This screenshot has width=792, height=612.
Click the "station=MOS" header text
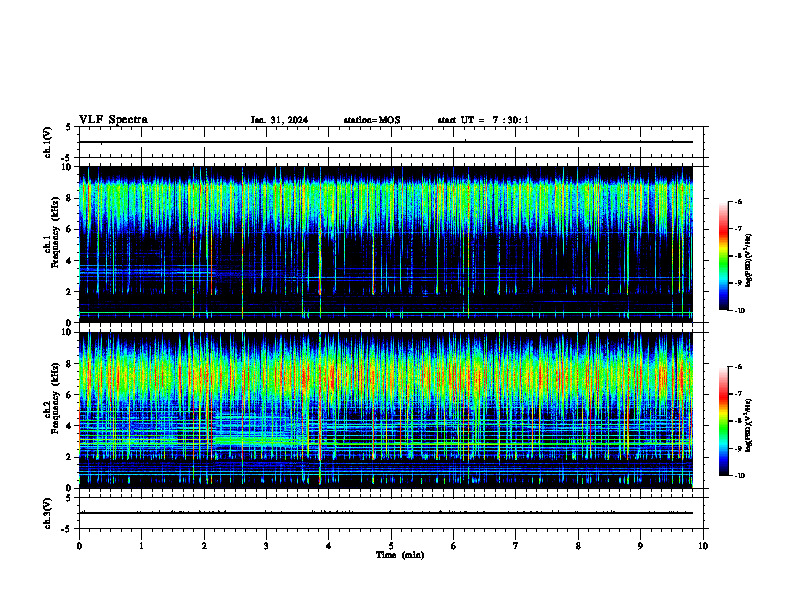click(x=372, y=120)
